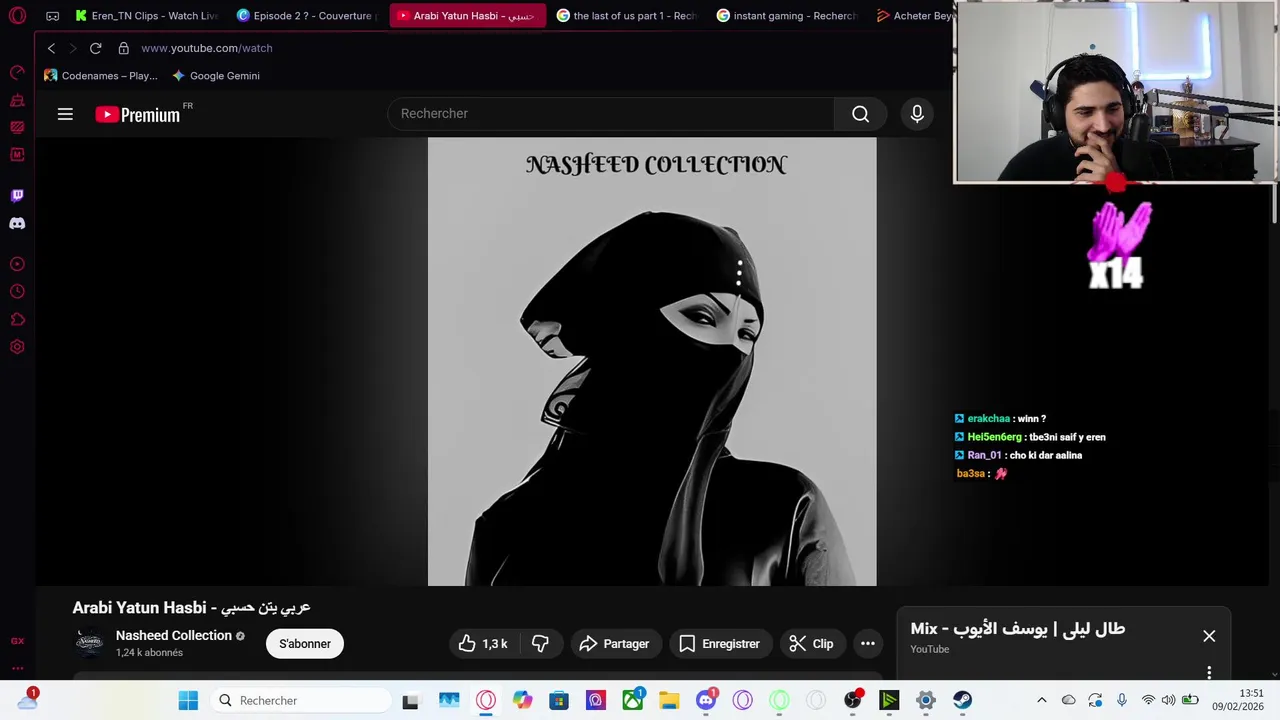Click Windows taskbar Rechercher search box
Image resolution: width=1280 pixels, height=720 pixels.
300,700
